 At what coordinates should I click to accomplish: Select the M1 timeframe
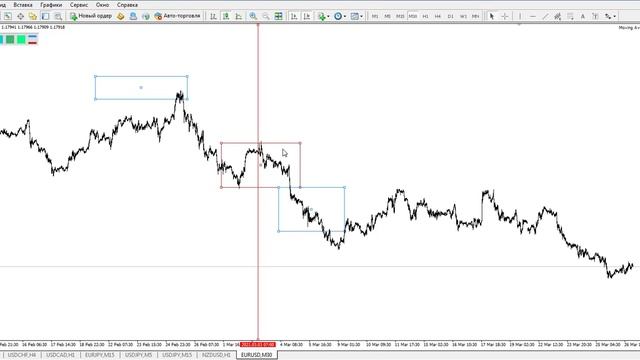[x=375, y=16]
